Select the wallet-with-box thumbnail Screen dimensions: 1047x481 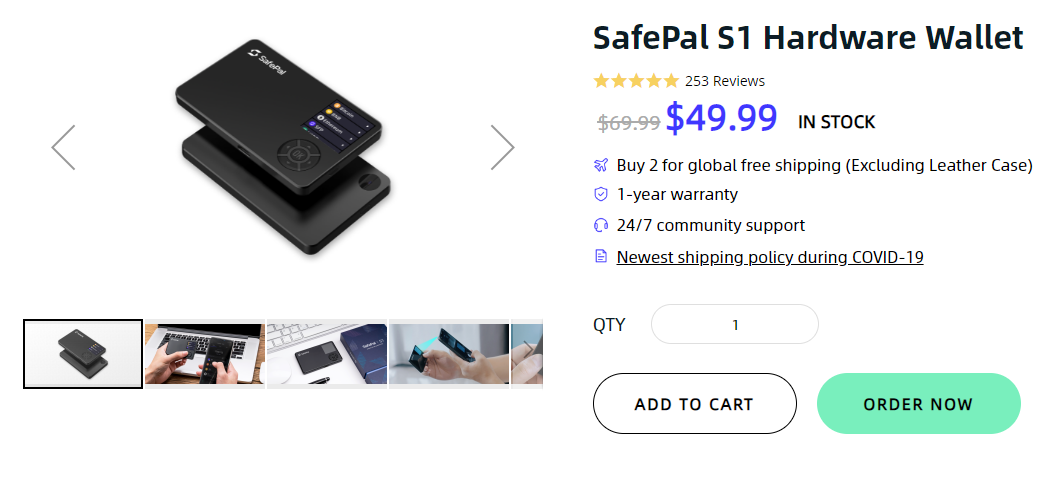327,354
